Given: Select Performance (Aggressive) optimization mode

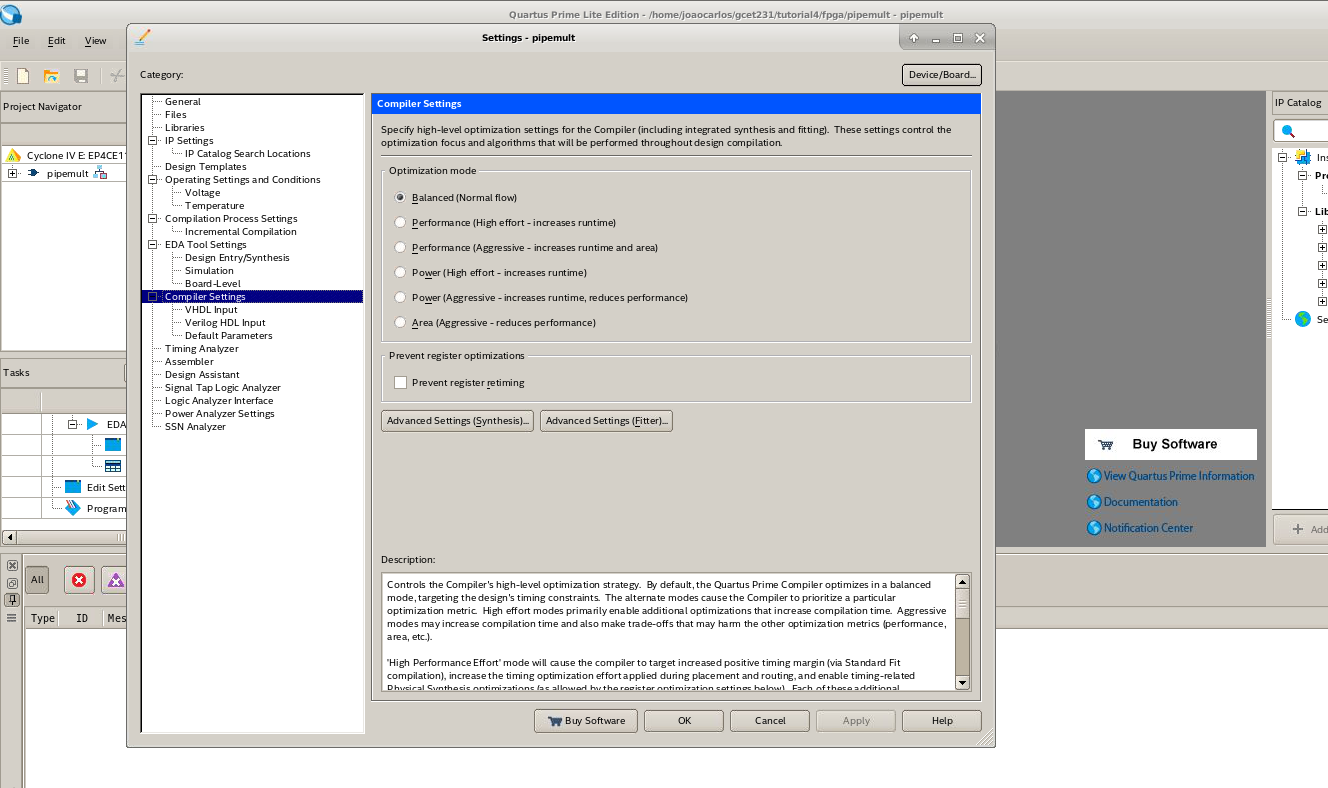Looking at the screenshot, I should (401, 248).
